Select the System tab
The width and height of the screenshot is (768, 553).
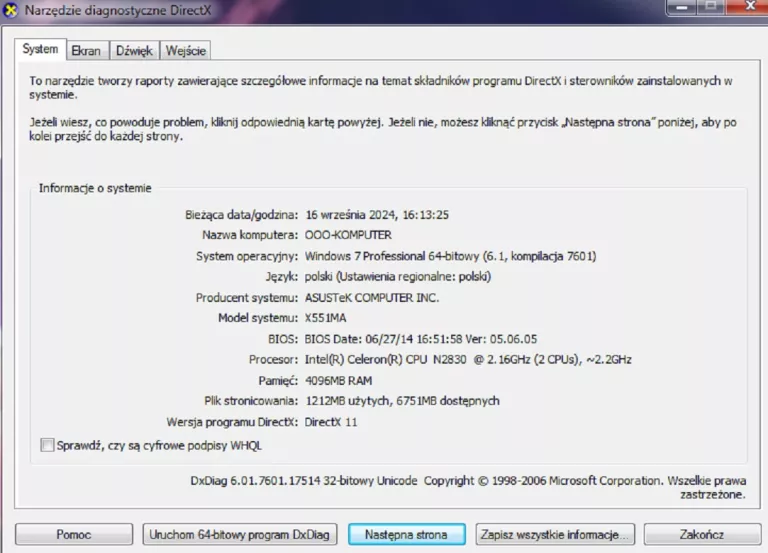pos(40,49)
